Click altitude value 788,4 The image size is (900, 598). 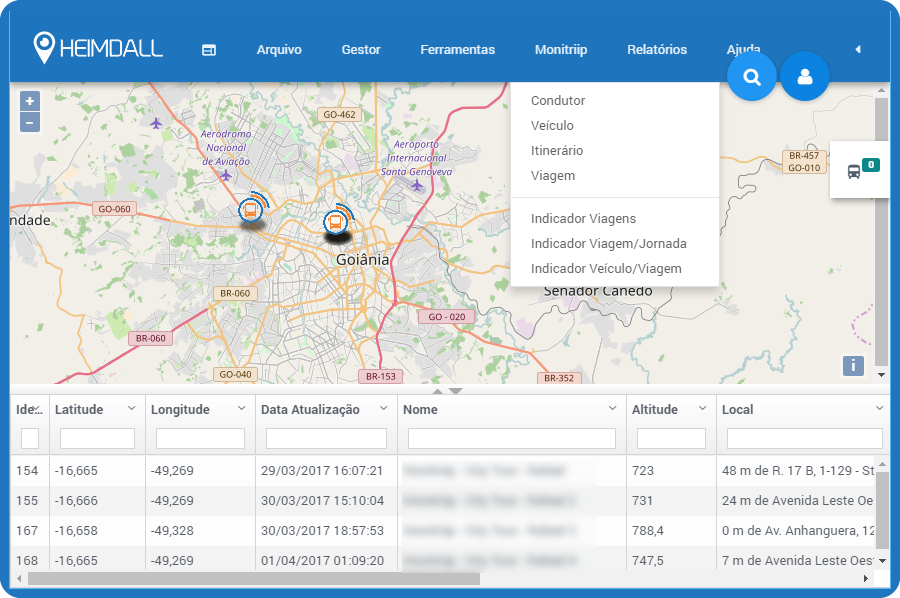click(647, 531)
